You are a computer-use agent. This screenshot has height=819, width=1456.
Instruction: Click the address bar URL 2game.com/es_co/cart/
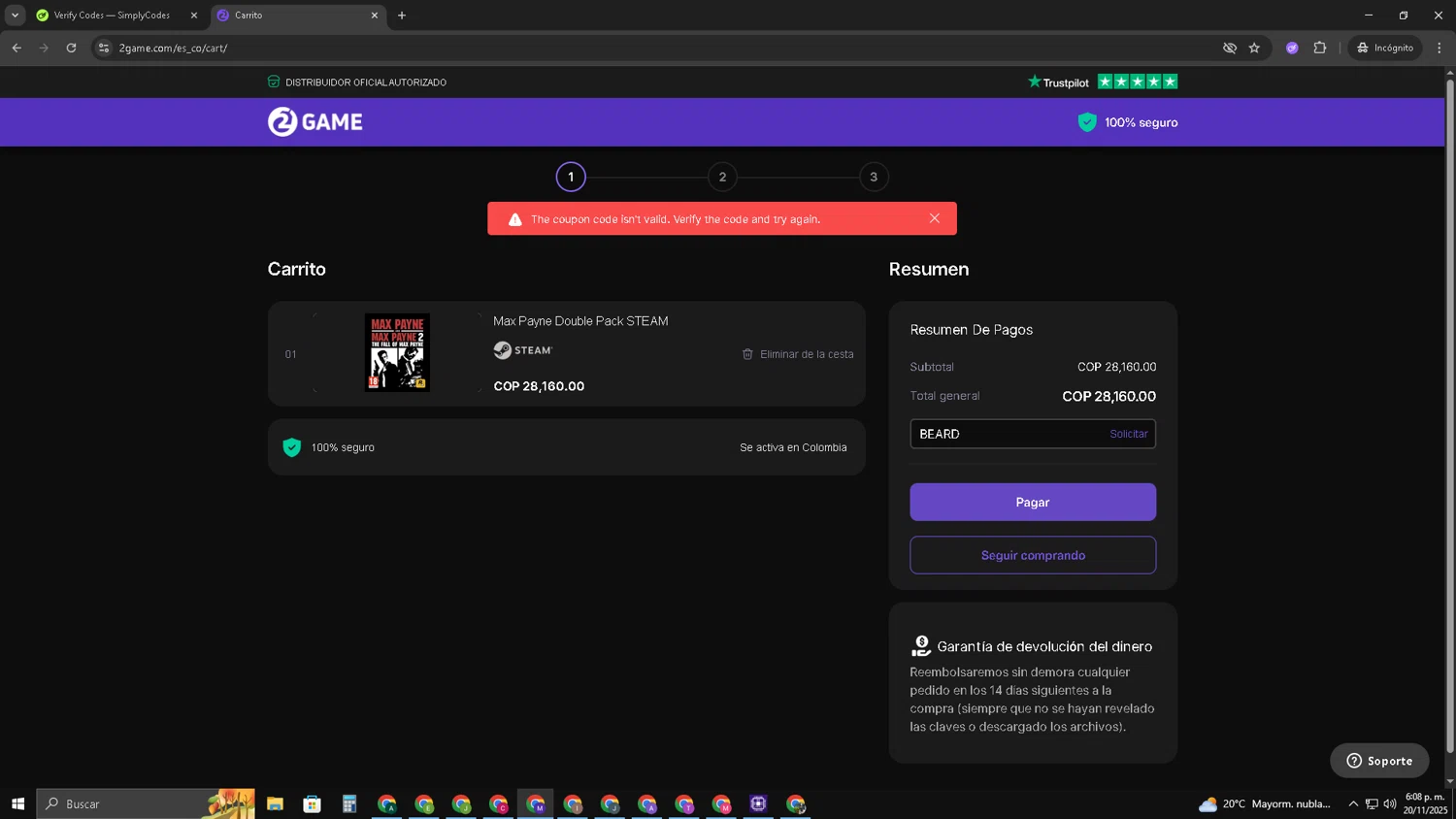pyautogui.click(x=173, y=48)
